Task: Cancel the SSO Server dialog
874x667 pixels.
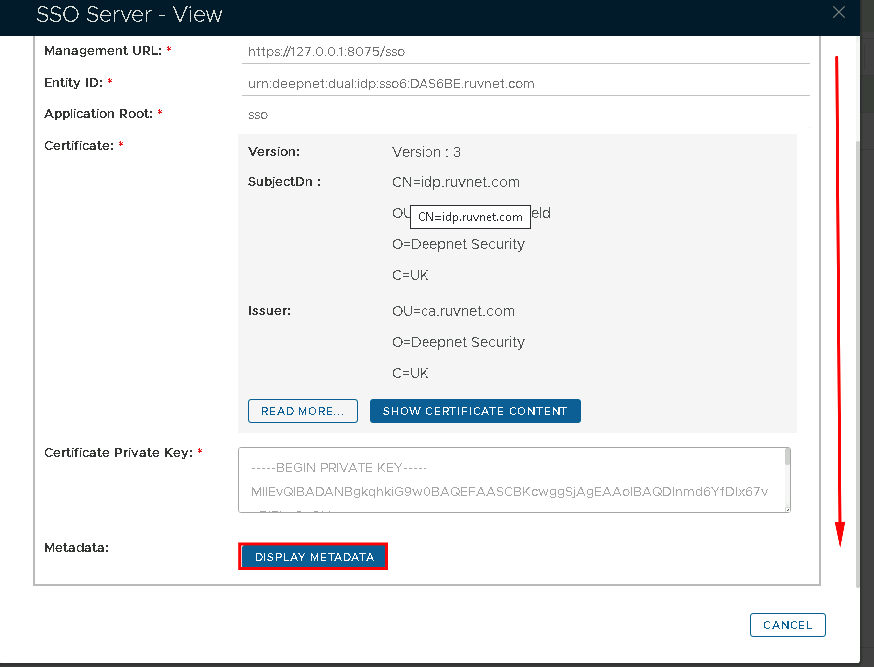Action: pos(787,625)
